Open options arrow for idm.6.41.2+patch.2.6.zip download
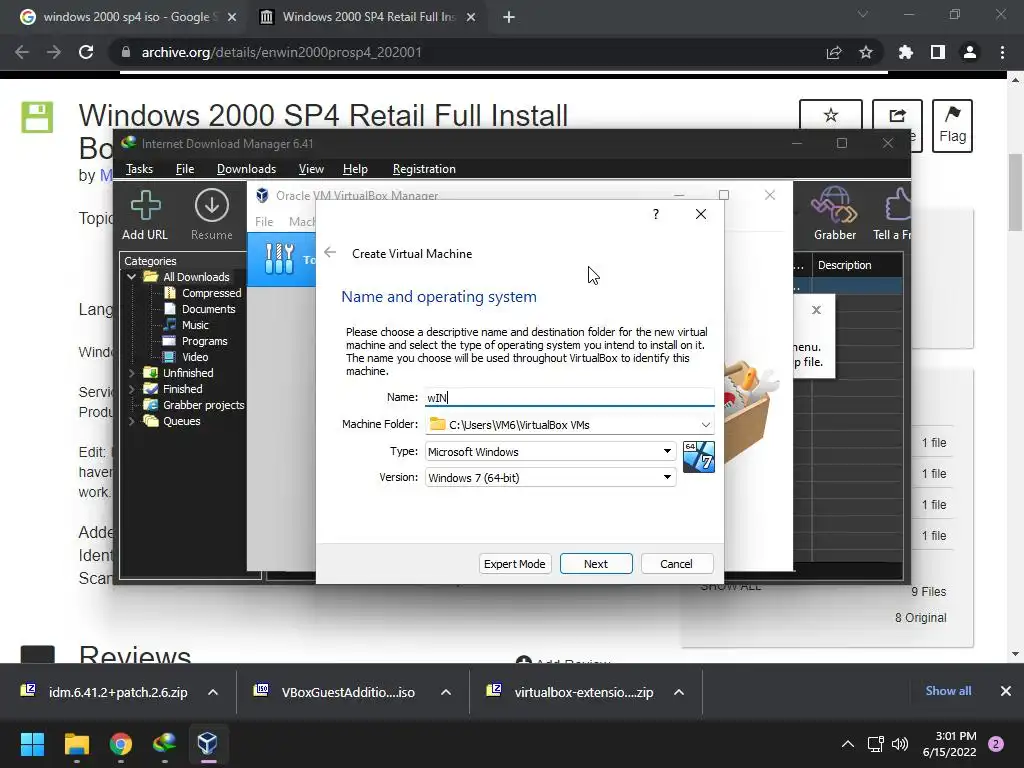 (x=213, y=692)
